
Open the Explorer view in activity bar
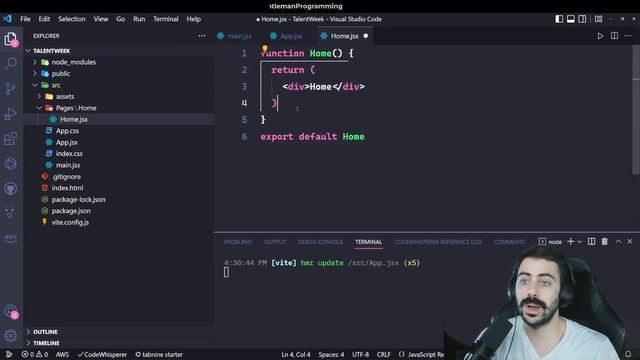point(11,39)
